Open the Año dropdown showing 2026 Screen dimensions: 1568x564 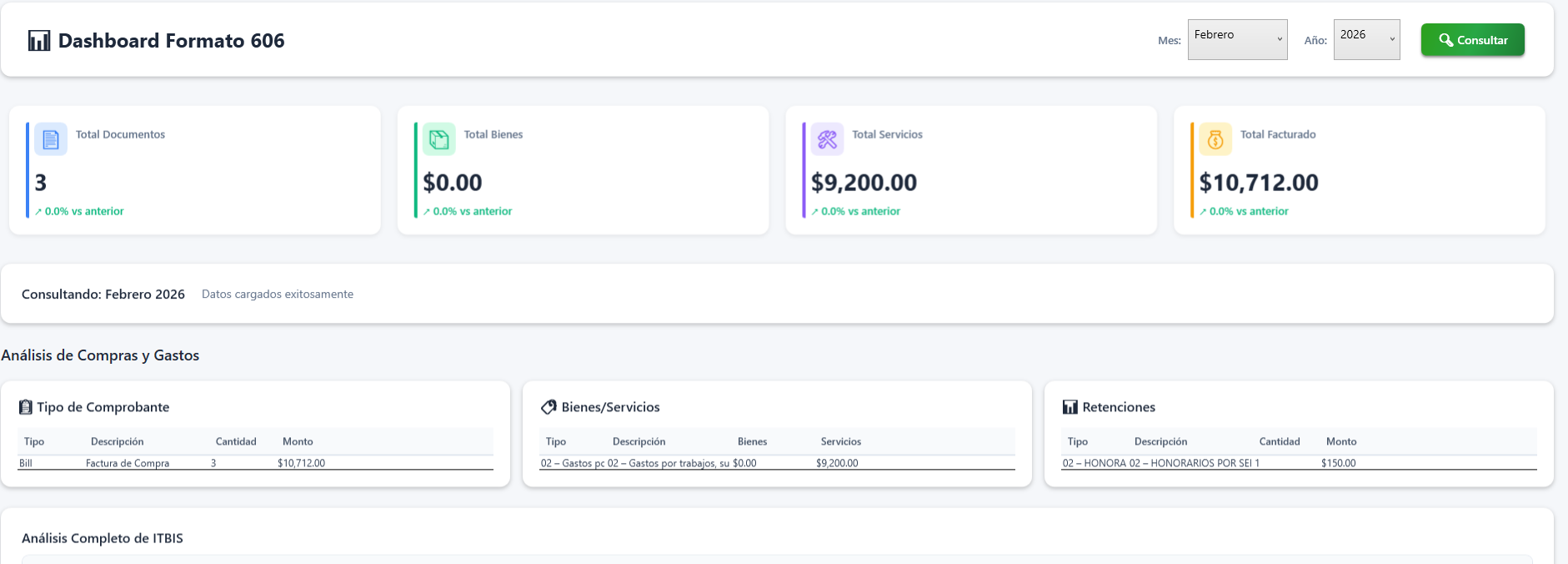point(1366,39)
